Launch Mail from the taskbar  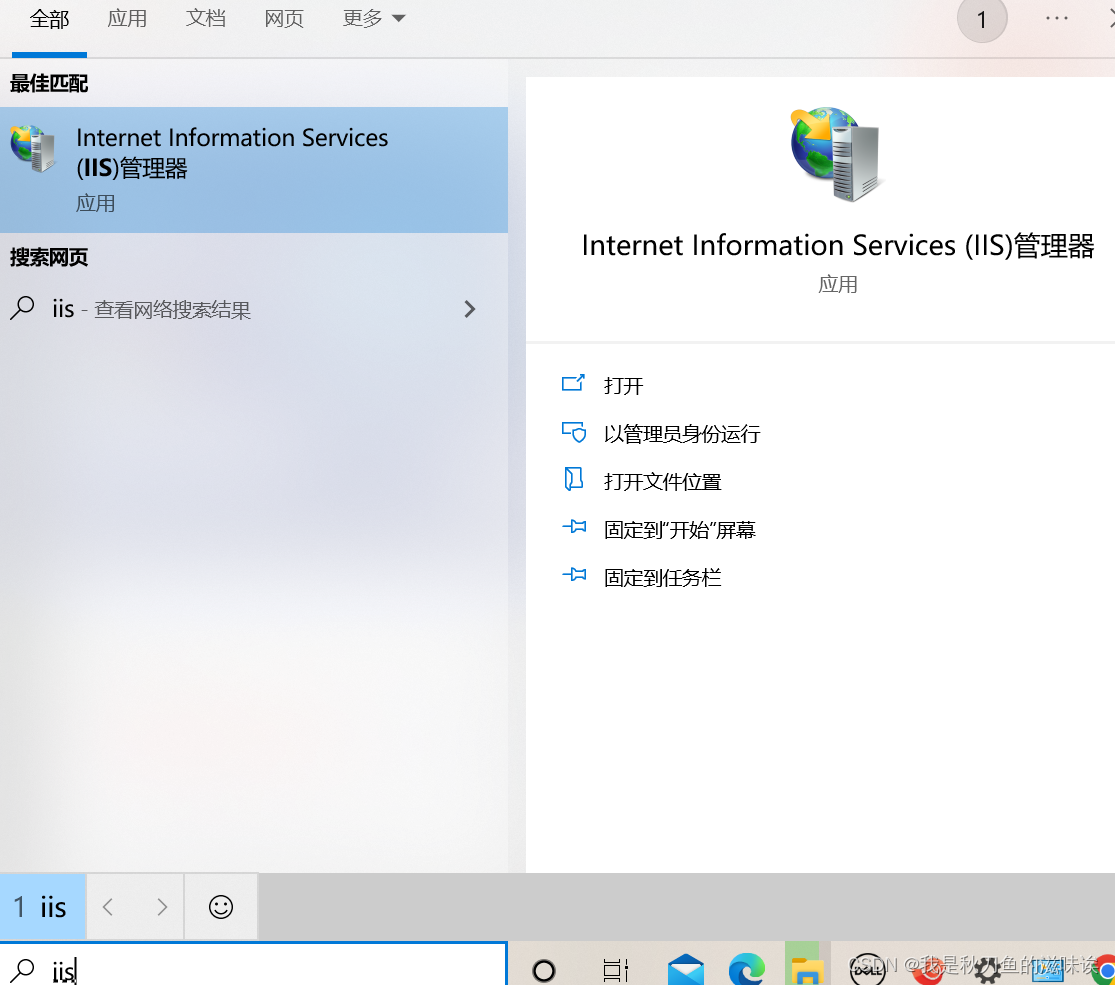coord(685,969)
